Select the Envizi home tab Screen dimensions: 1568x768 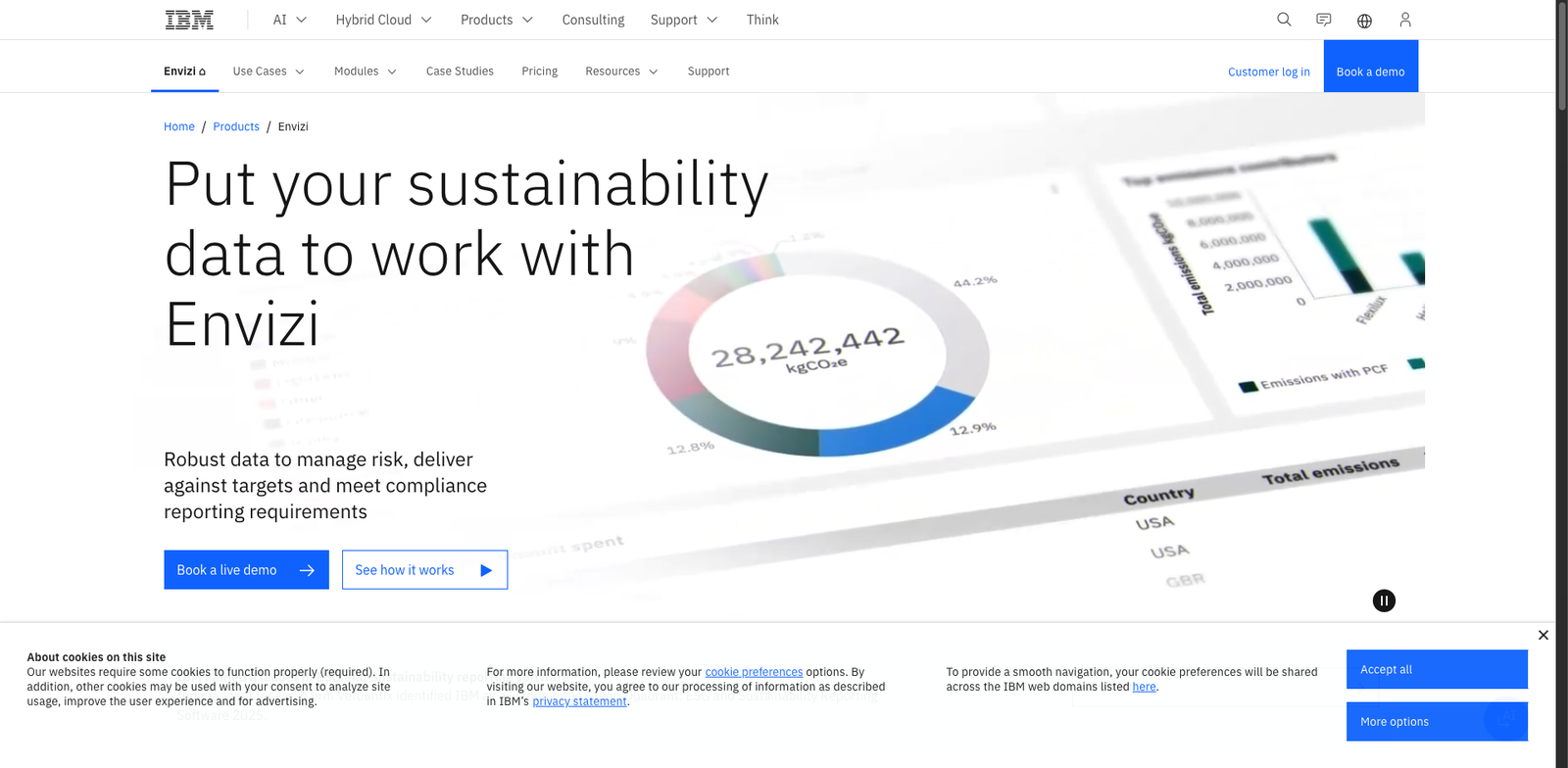(184, 72)
